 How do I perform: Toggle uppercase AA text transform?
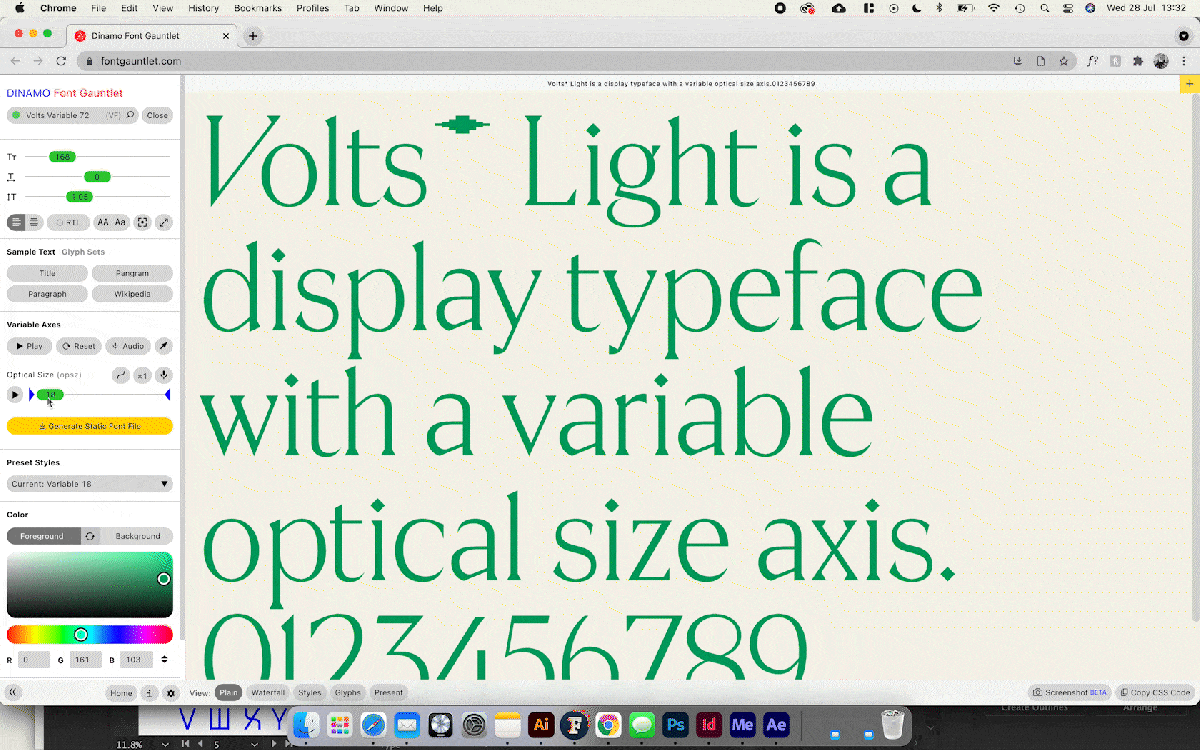pos(103,222)
